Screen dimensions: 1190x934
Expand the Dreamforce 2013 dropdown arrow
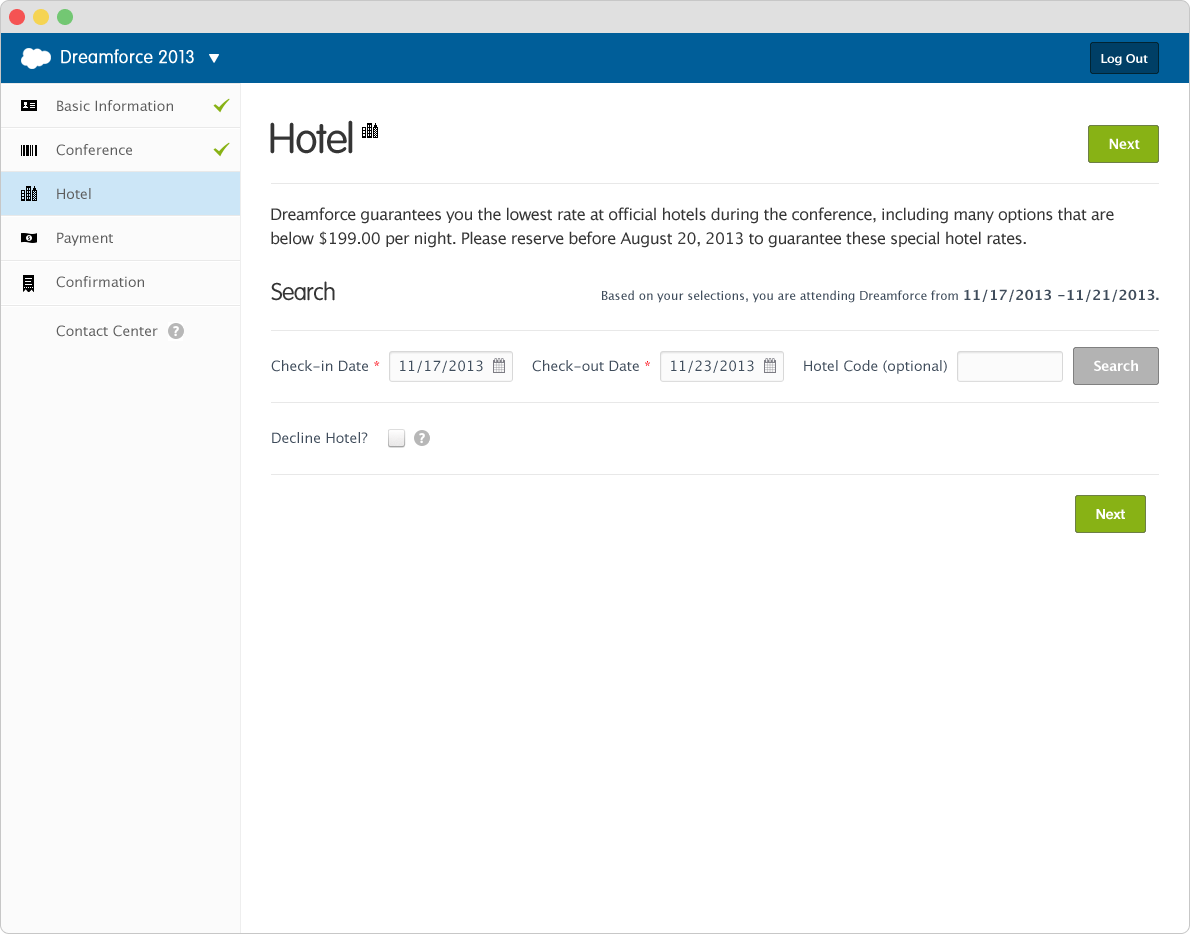(x=214, y=58)
